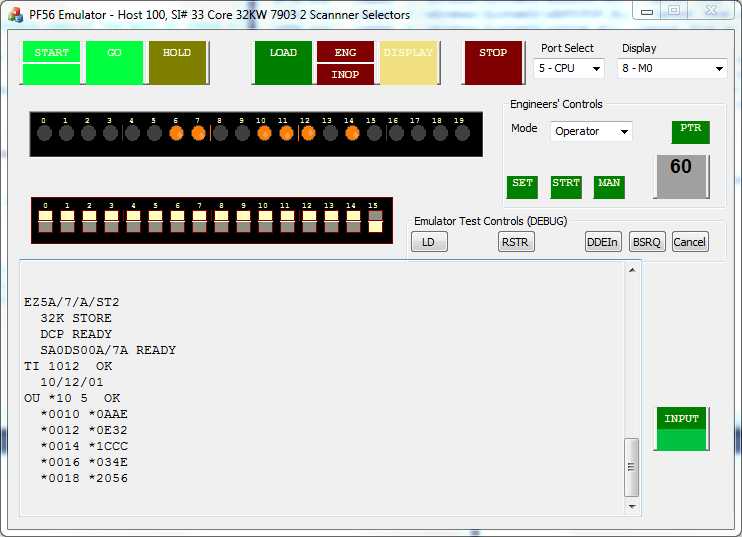Click the green SET button
The width and height of the screenshot is (742, 537).
[x=522, y=187]
